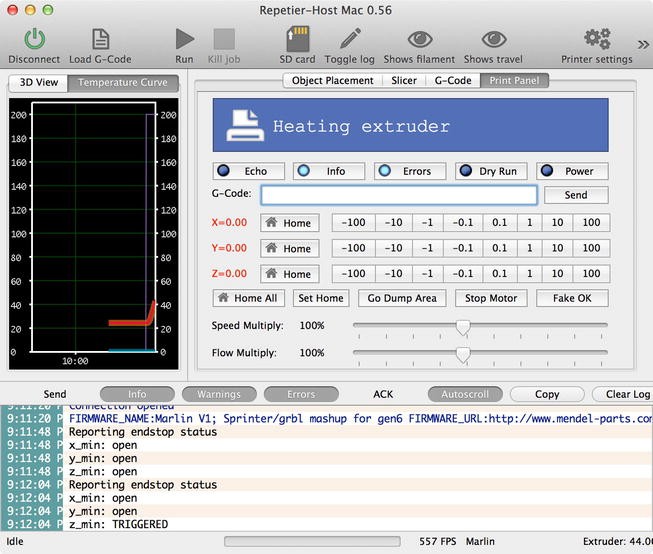Toggle Errors filter in log bar

301,394
